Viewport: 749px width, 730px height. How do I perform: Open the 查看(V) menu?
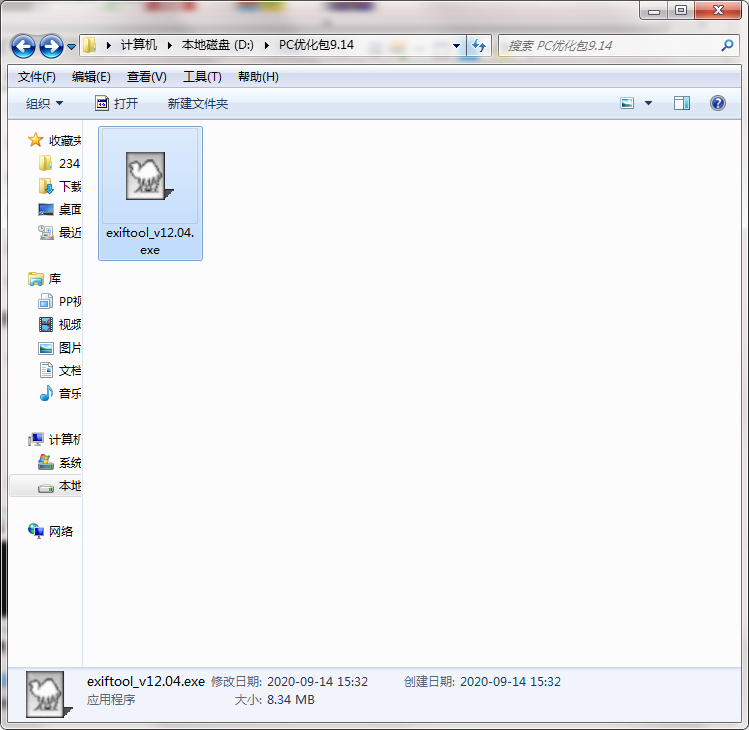(147, 76)
